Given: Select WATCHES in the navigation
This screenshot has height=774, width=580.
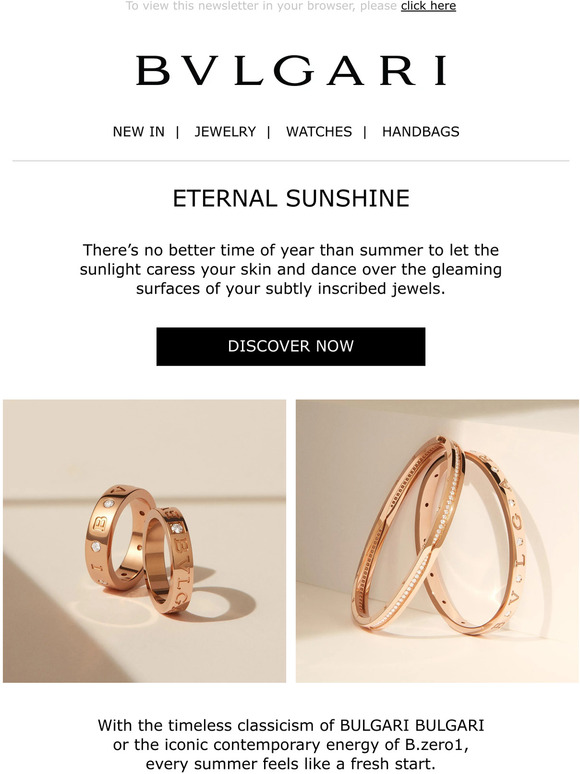Looking at the screenshot, I should click(x=319, y=132).
